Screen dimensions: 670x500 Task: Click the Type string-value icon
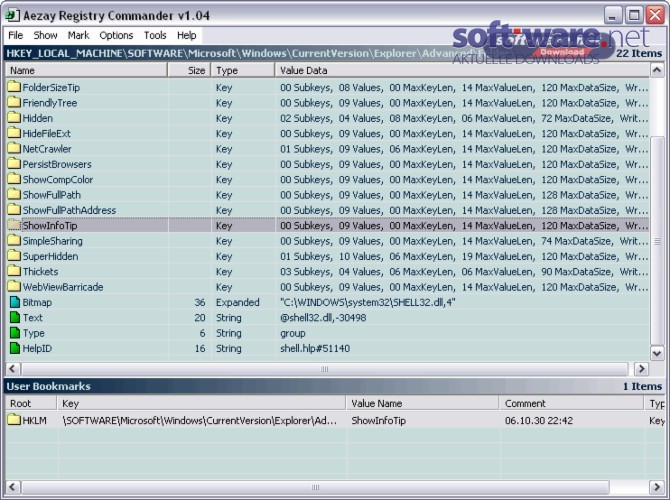pyautogui.click(x=15, y=333)
